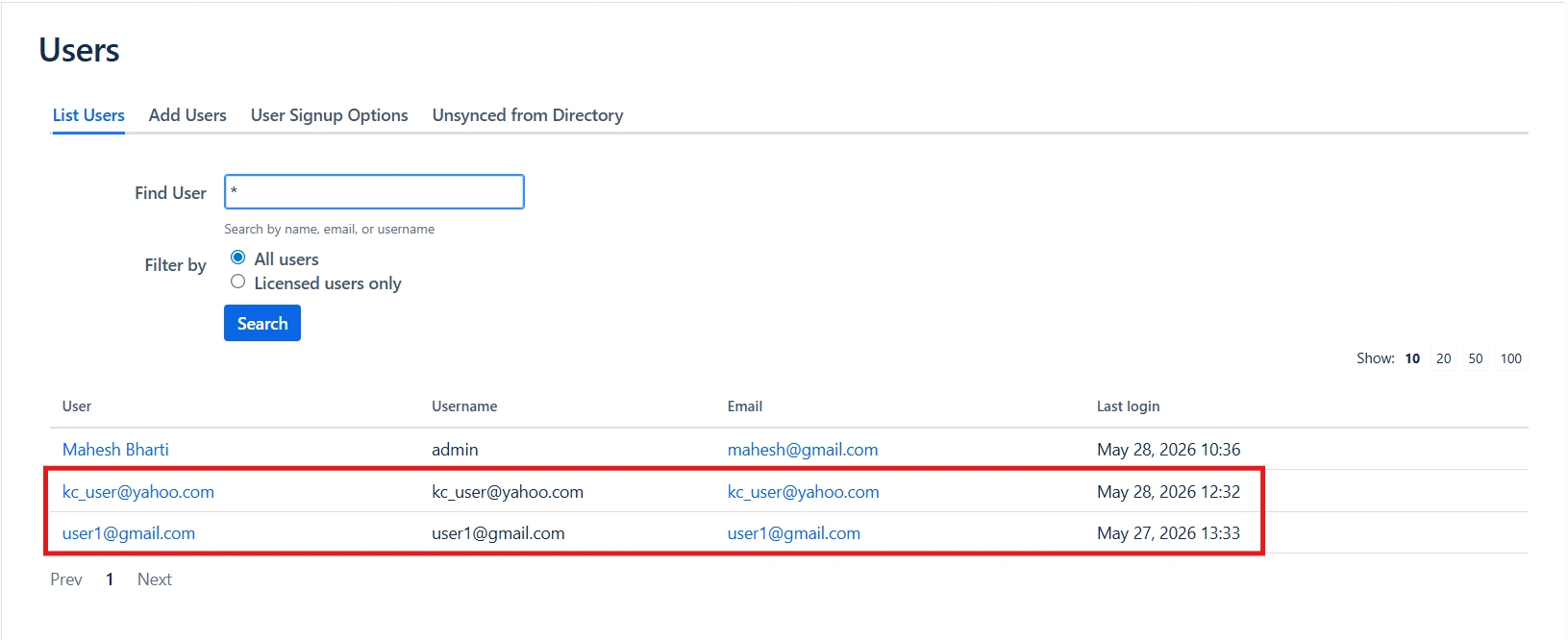Focus the Find User search field

pos(374,191)
